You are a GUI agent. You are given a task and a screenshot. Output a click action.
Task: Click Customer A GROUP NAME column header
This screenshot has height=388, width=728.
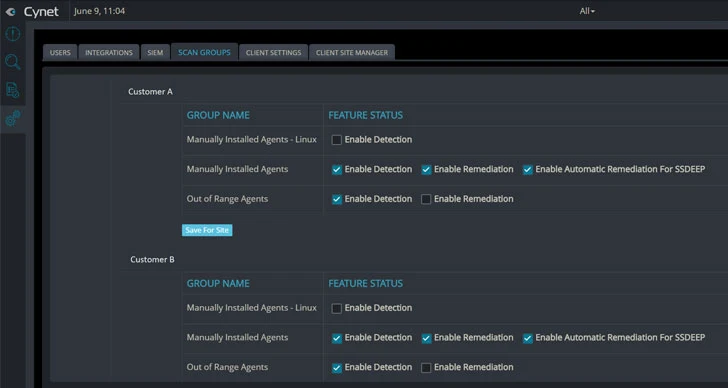[218, 115]
